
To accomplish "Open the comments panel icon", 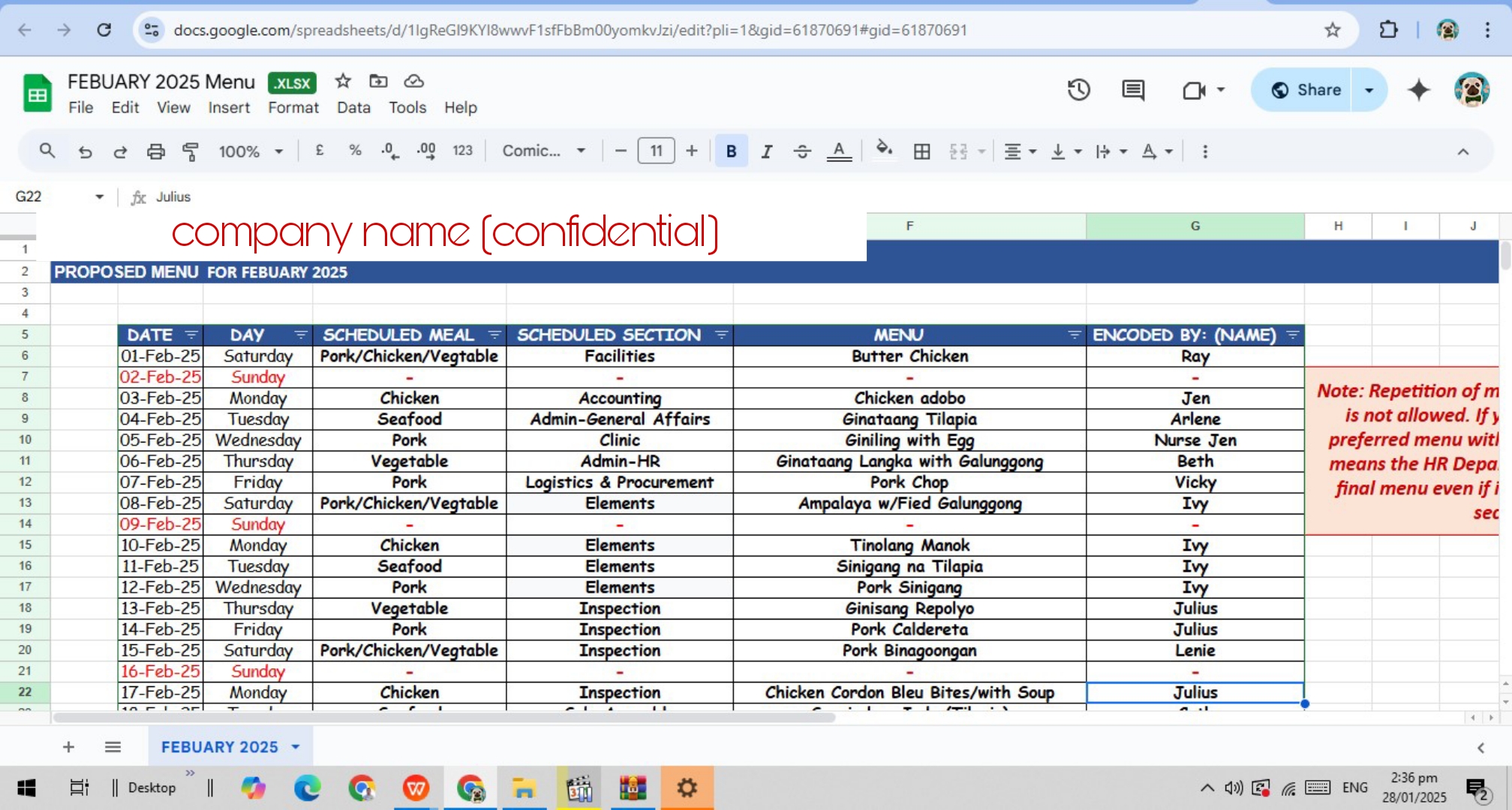I will click(x=1132, y=90).
